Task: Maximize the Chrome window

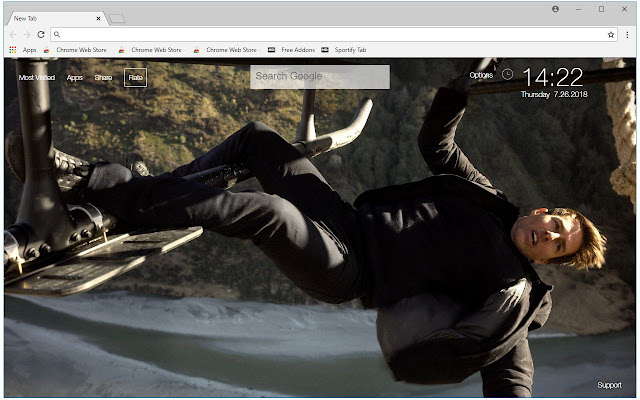Action: pyautogui.click(x=601, y=9)
